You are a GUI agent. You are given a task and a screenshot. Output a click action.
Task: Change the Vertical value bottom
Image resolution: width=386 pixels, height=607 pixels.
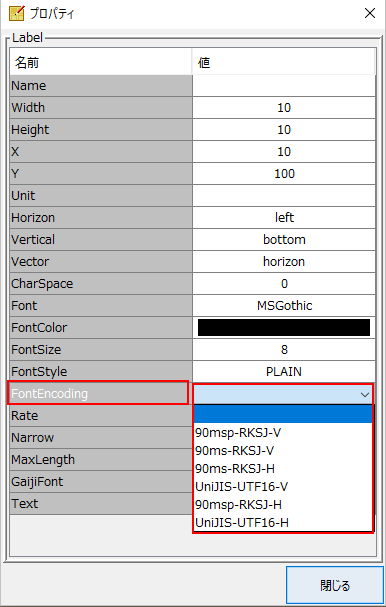pos(284,240)
